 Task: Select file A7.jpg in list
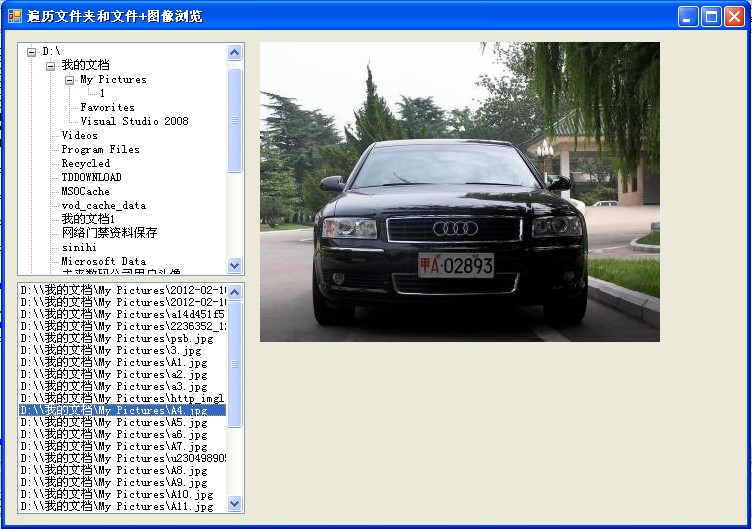pos(122,447)
